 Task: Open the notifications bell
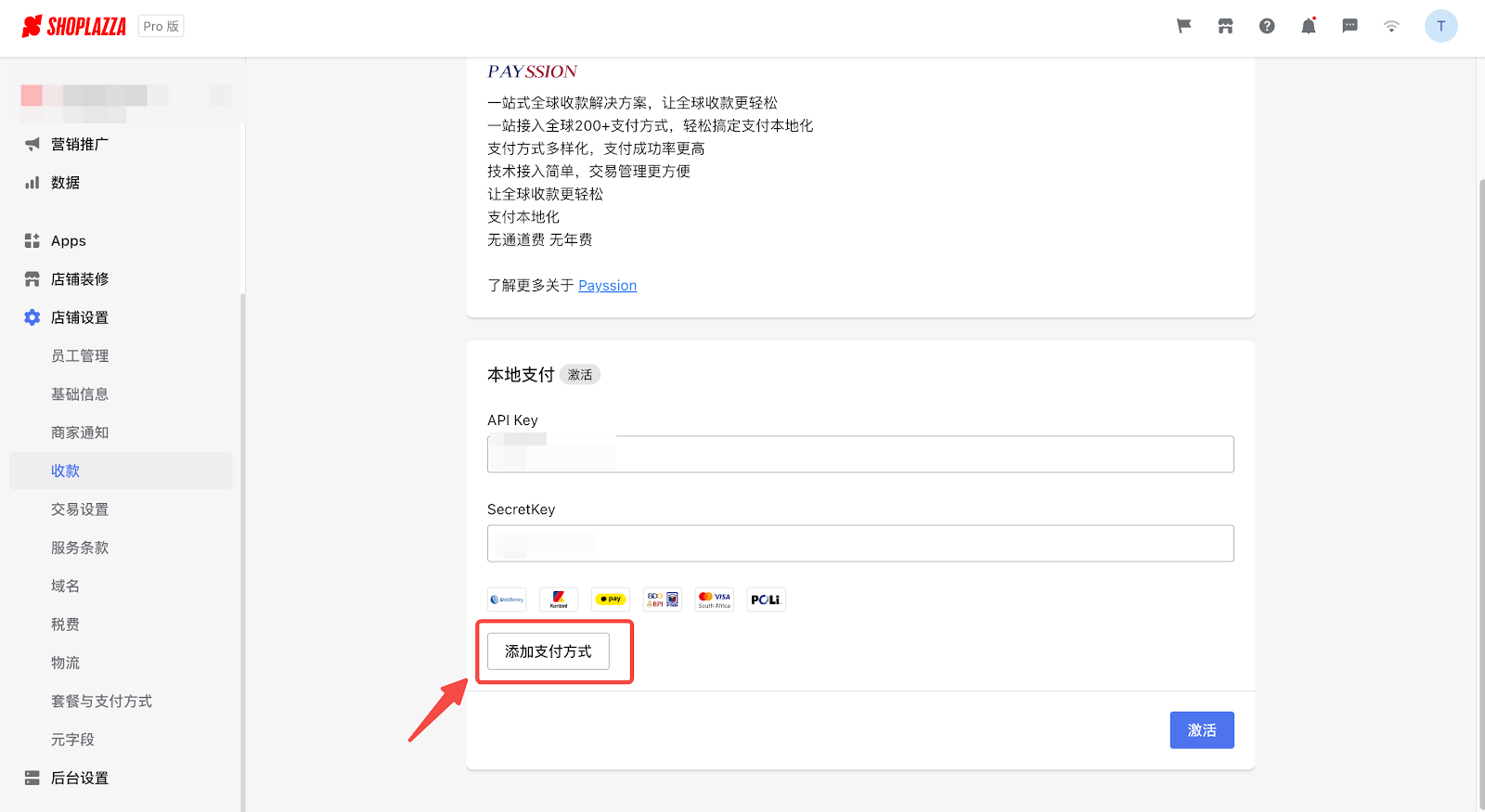click(x=1309, y=26)
